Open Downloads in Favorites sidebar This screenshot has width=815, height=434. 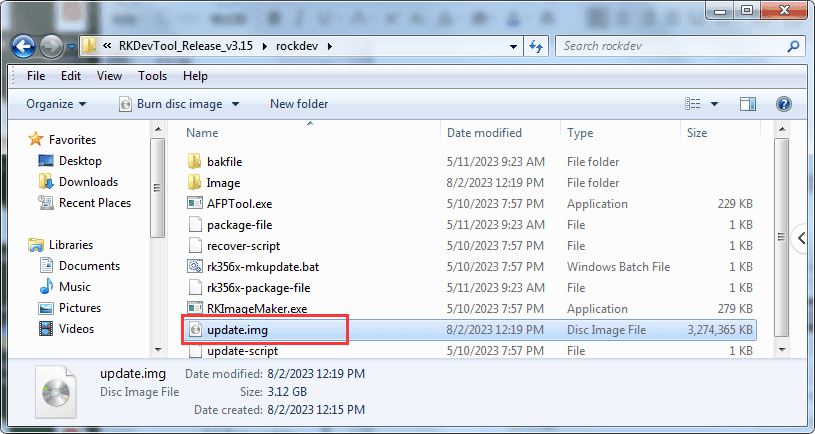88,182
